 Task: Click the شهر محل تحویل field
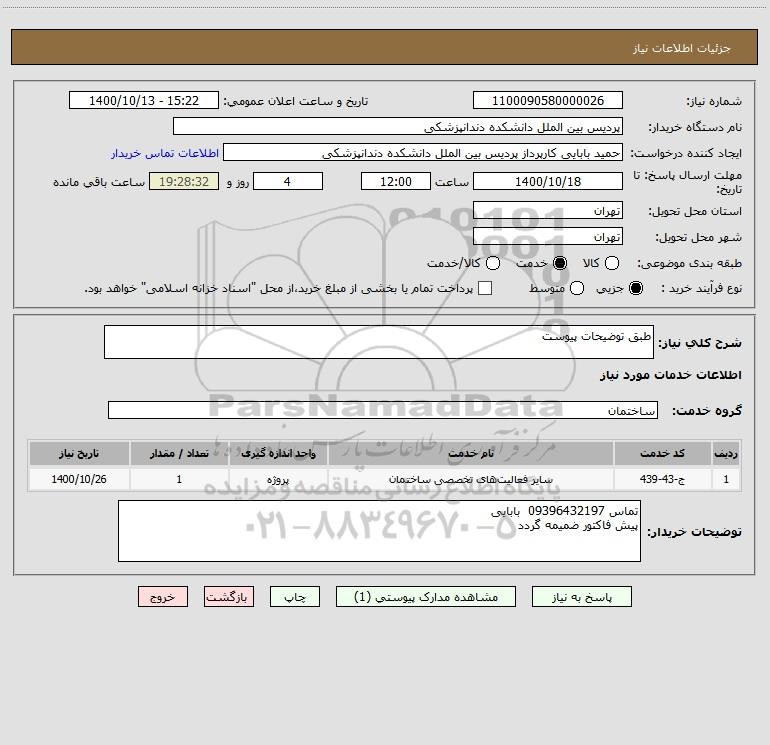pyautogui.click(x=548, y=237)
